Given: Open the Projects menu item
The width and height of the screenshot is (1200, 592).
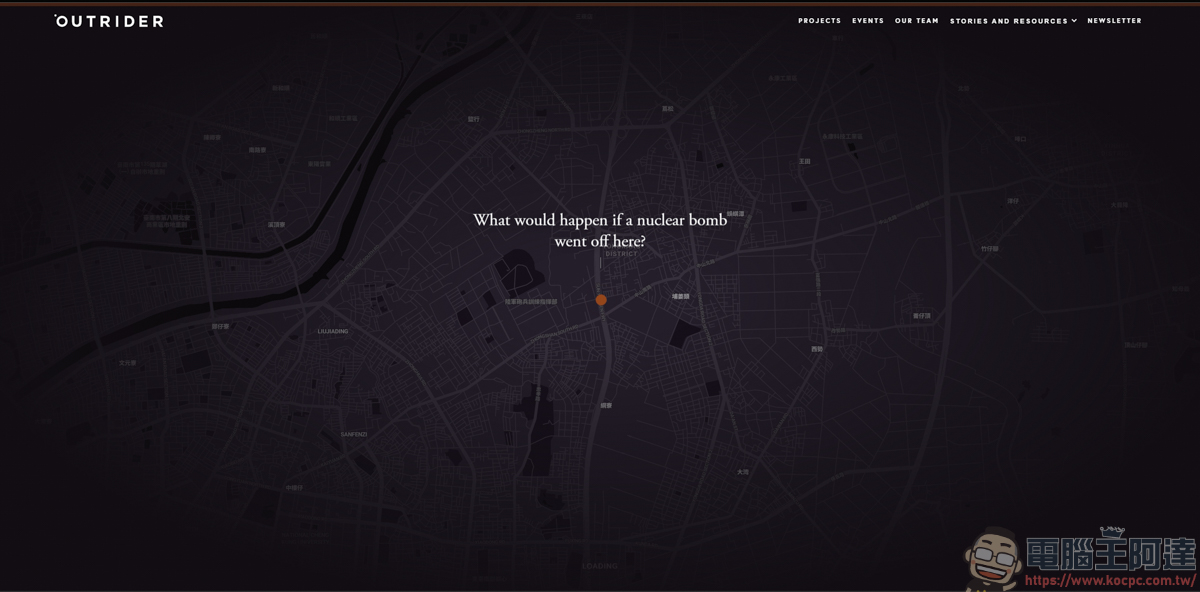Looking at the screenshot, I should tap(819, 21).
